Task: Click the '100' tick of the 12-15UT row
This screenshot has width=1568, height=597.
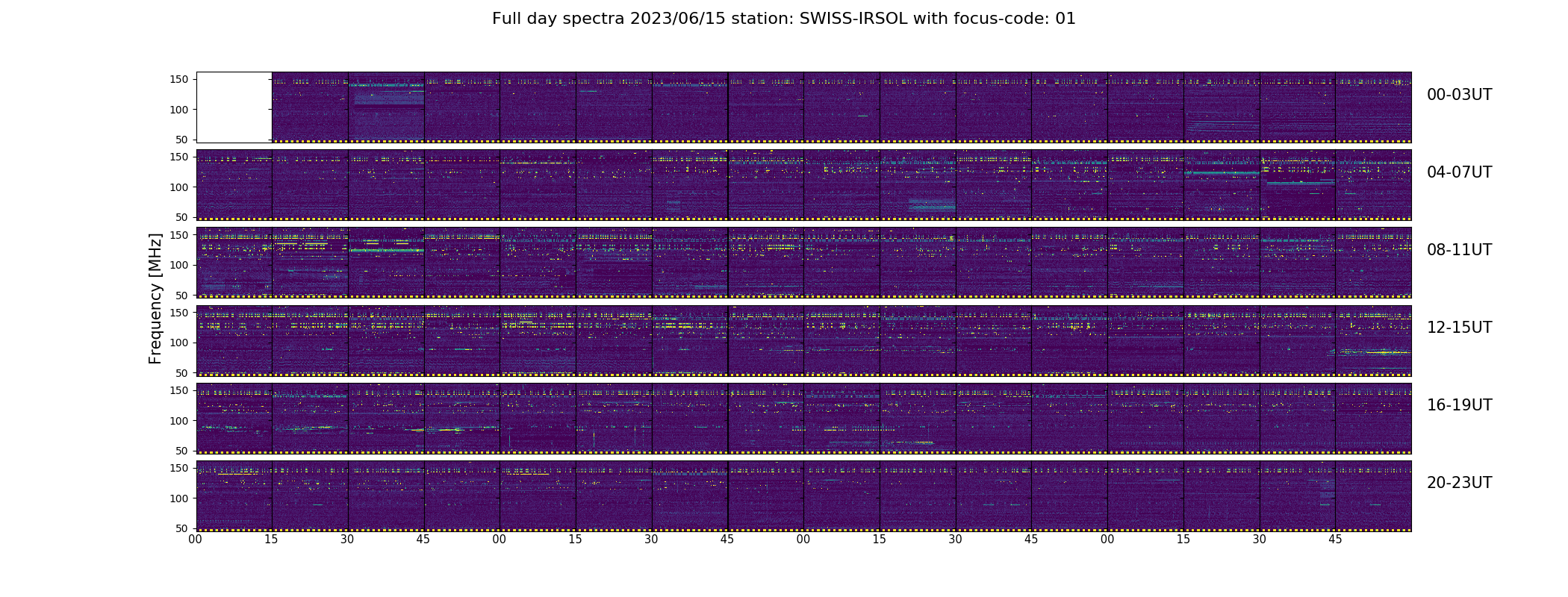Action: coord(179,343)
